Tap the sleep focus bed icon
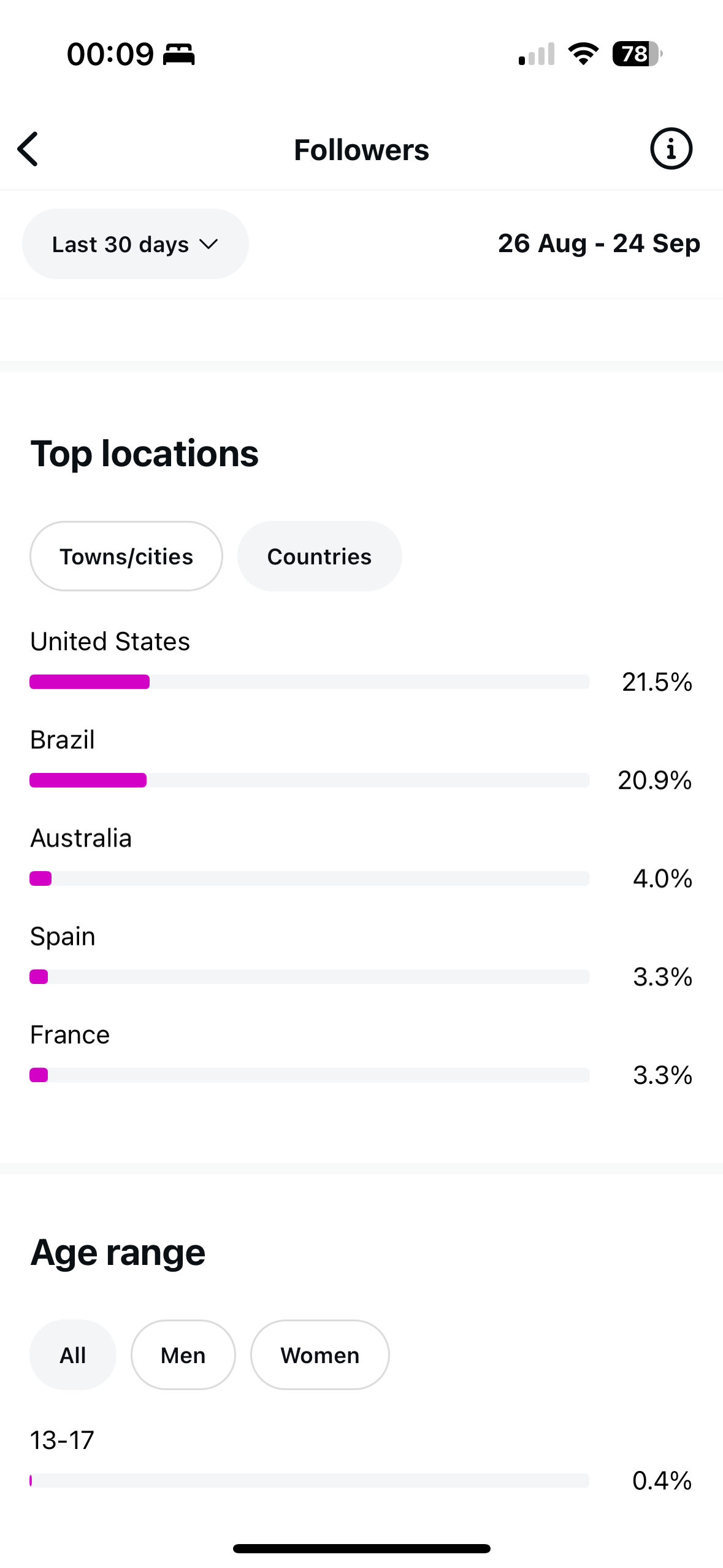Image resolution: width=723 pixels, height=1568 pixels. click(x=179, y=55)
